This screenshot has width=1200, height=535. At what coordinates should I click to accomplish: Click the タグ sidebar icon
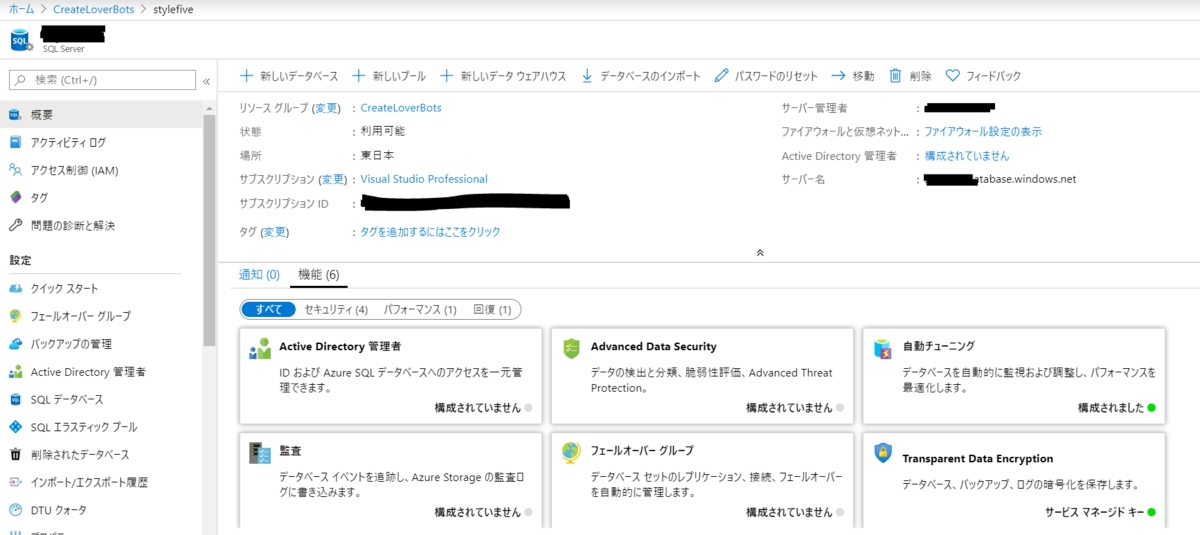pos(15,198)
